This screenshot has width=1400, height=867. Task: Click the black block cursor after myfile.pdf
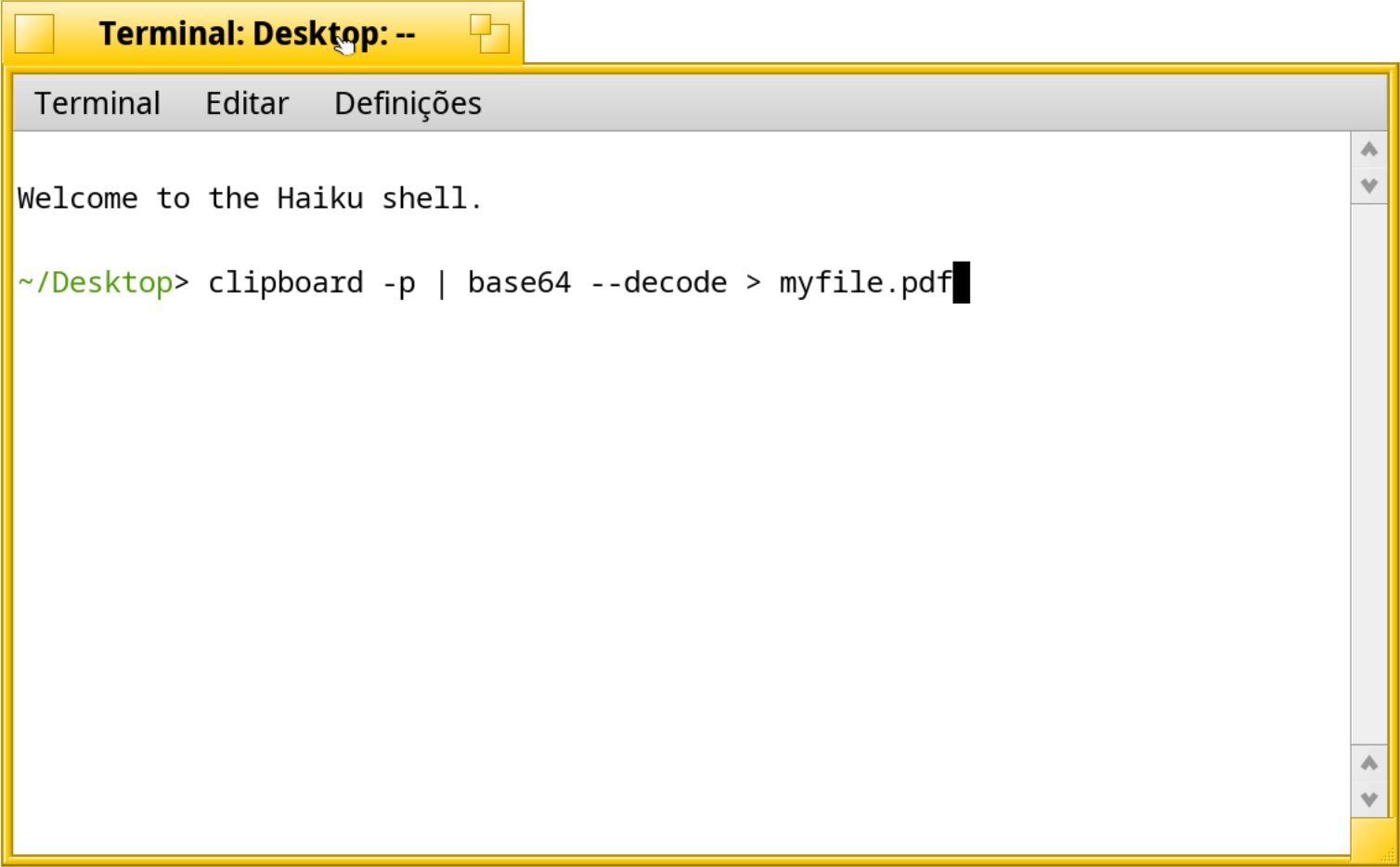[961, 282]
